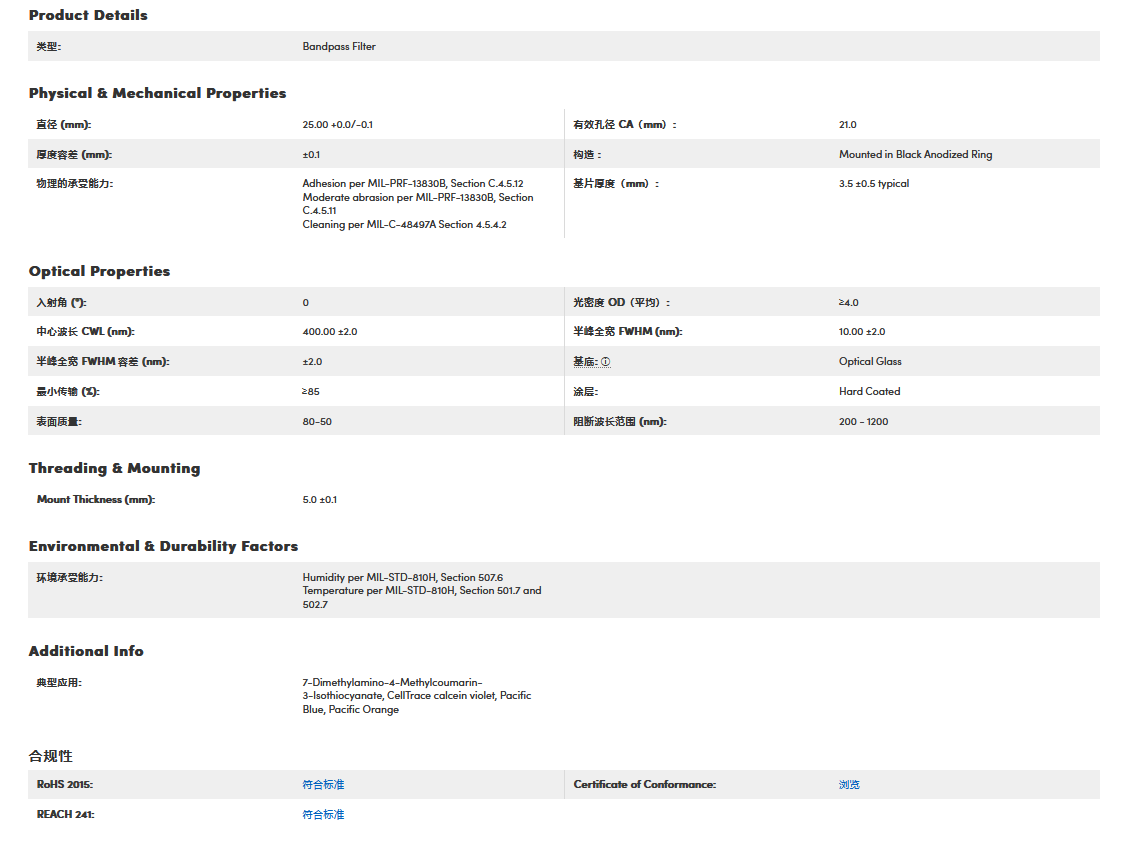This screenshot has width=1124, height=850.
Task: Click the 400.00 ±2.0 center wavelength value
Action: [x=329, y=332]
